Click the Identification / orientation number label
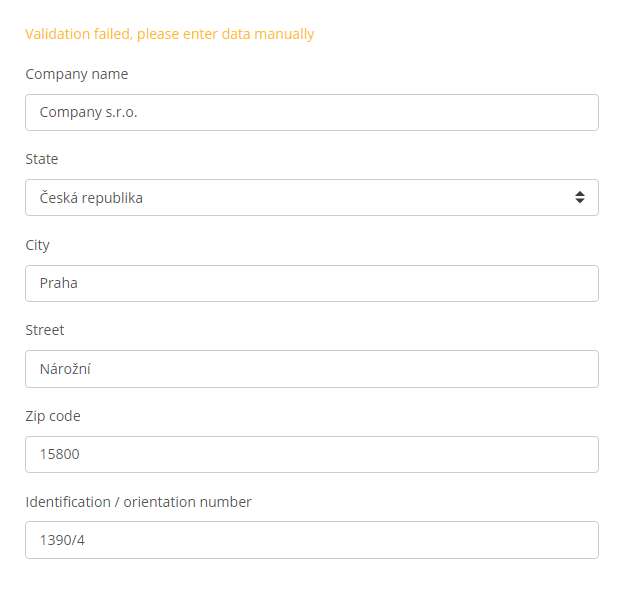 point(139,502)
